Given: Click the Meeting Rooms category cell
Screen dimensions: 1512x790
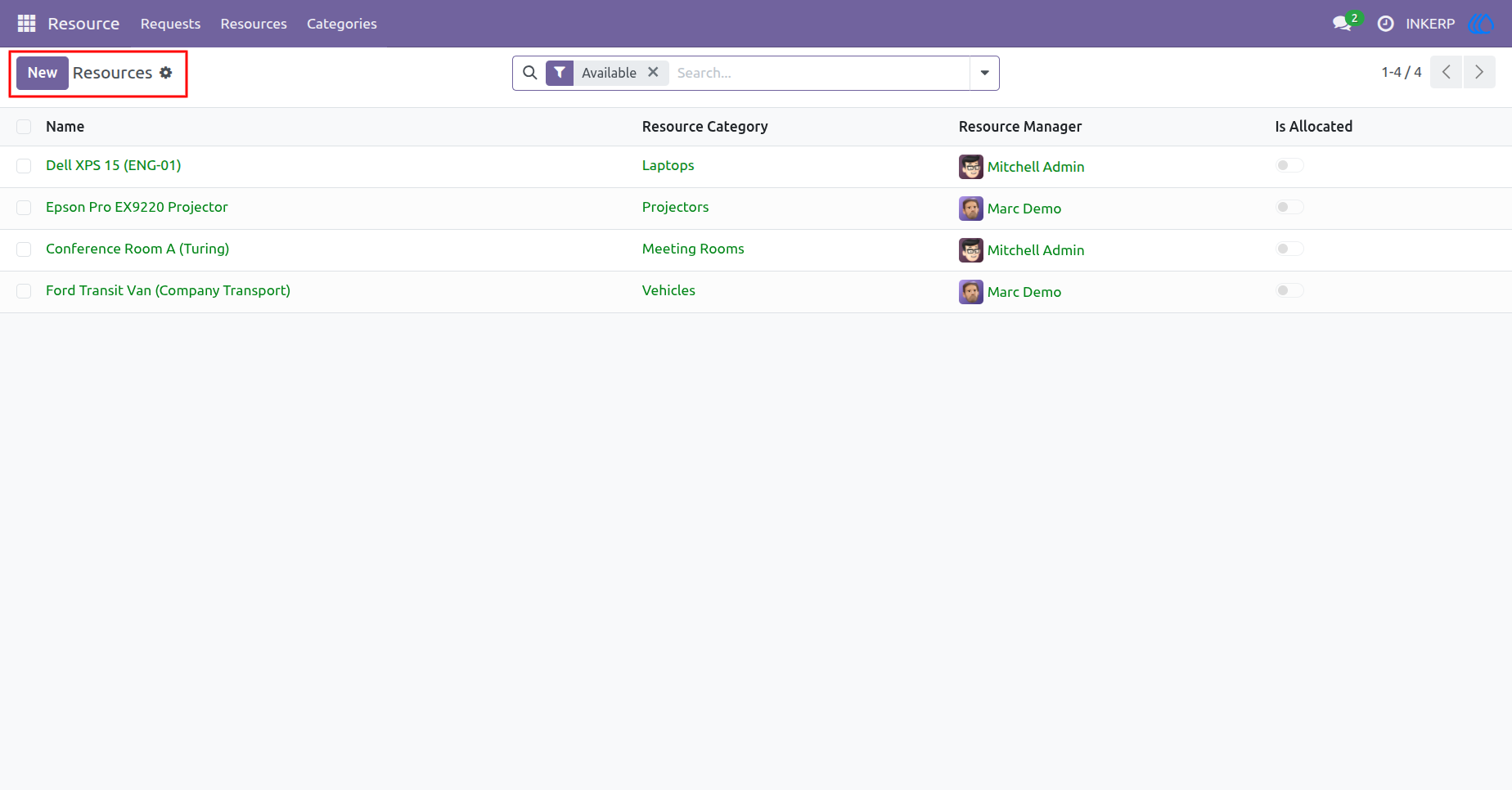Looking at the screenshot, I should (693, 249).
